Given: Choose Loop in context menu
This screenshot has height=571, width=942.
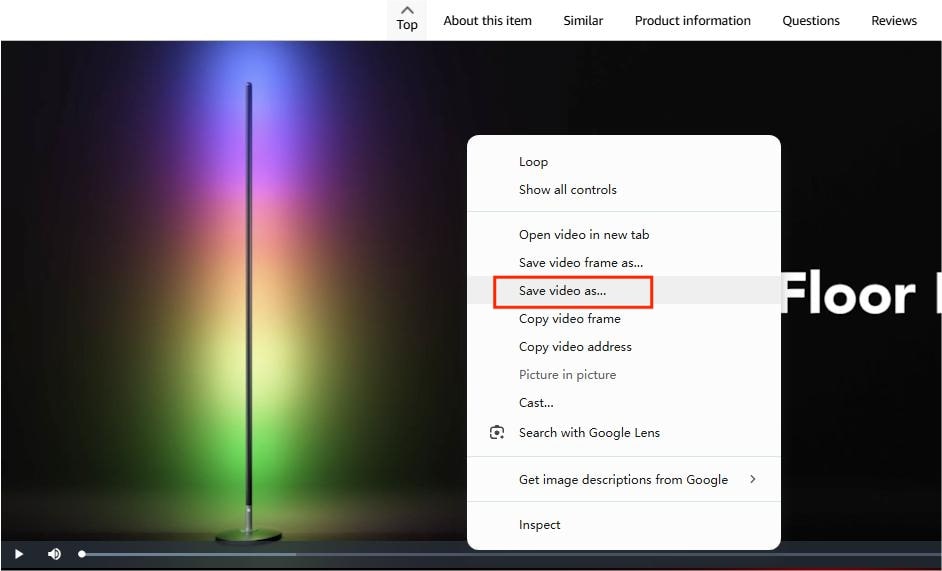Looking at the screenshot, I should tap(624, 162).
